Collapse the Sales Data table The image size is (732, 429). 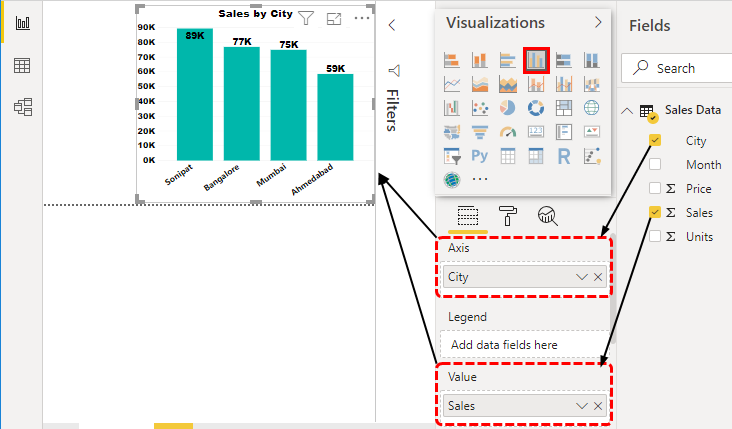(x=627, y=111)
